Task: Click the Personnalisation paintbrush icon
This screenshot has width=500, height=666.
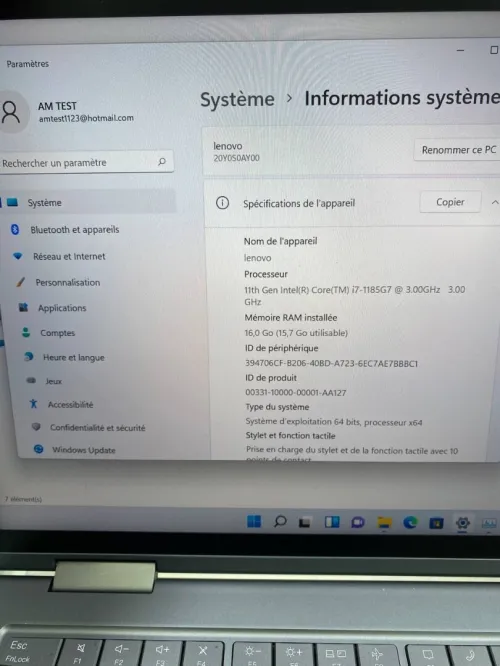Action: (21, 282)
